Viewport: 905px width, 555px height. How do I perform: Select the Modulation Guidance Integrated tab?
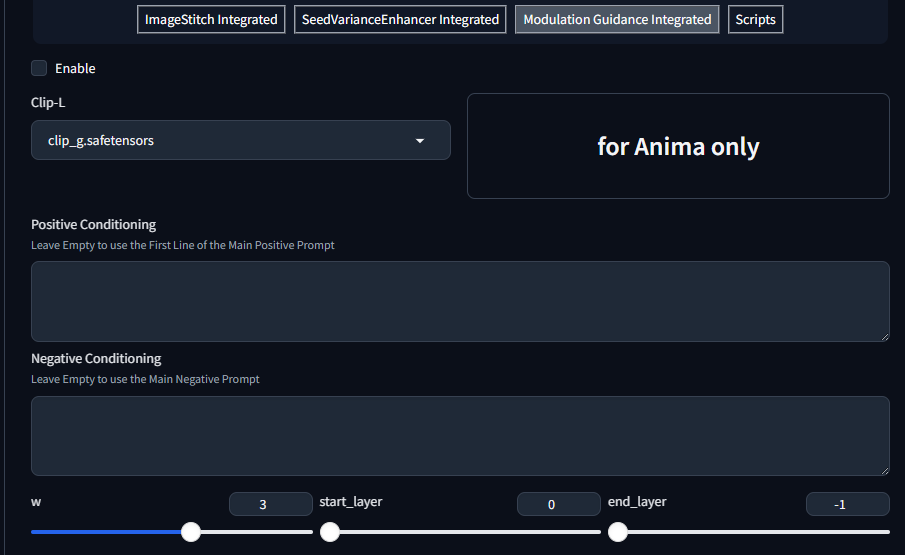pos(617,20)
